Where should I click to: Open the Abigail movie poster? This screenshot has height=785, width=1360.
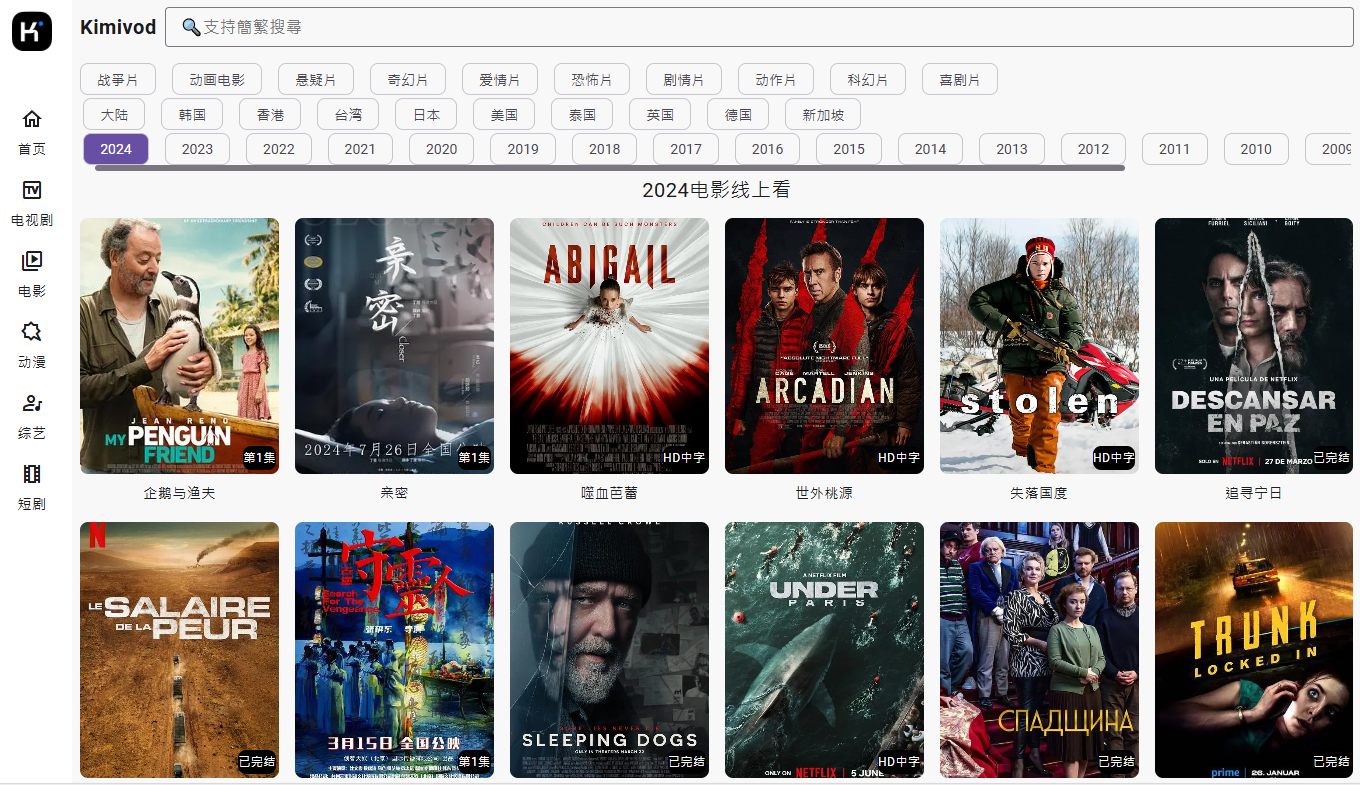click(x=609, y=346)
